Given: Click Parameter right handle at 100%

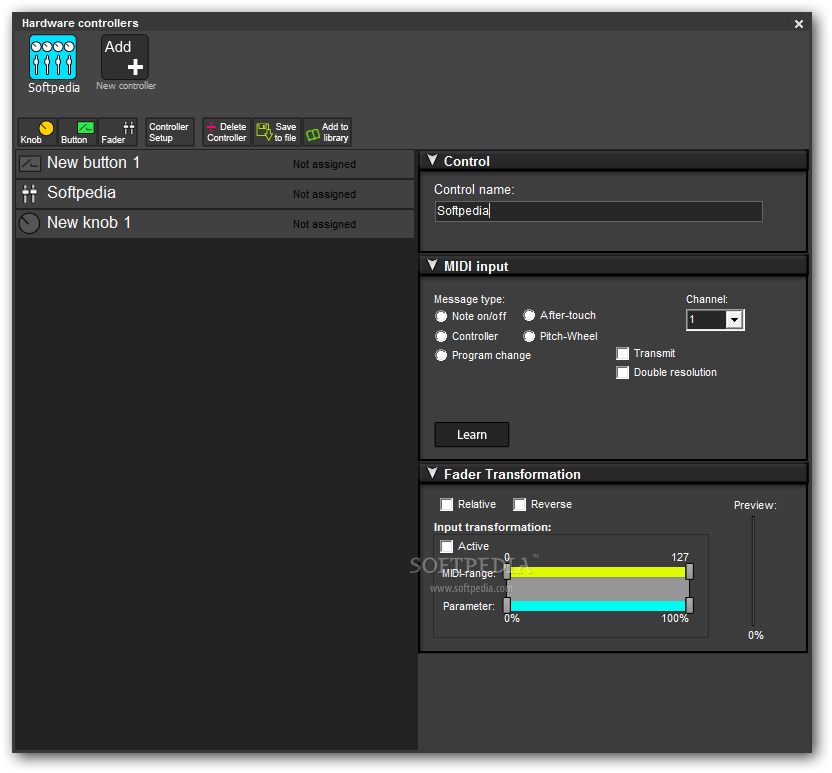Looking at the screenshot, I should point(689,605).
